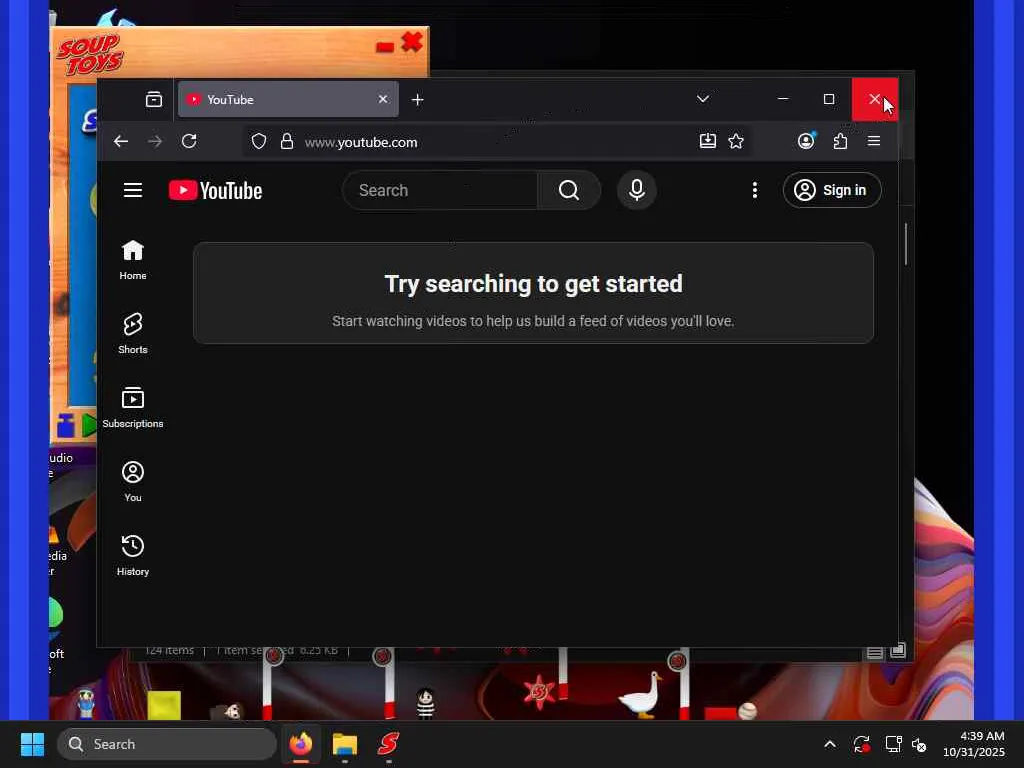Viewport: 1024px width, 768px height.
Task: Click Soup Toys icon on taskbar
Action: (389, 744)
